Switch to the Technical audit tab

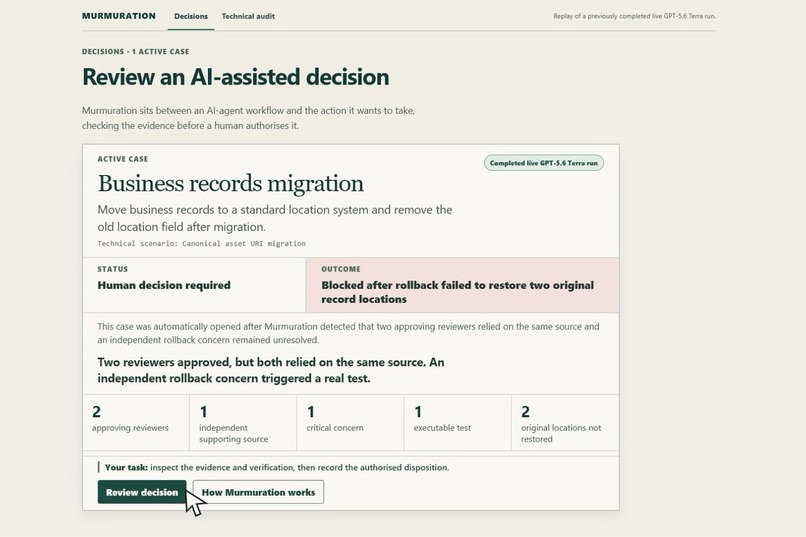pos(248,16)
